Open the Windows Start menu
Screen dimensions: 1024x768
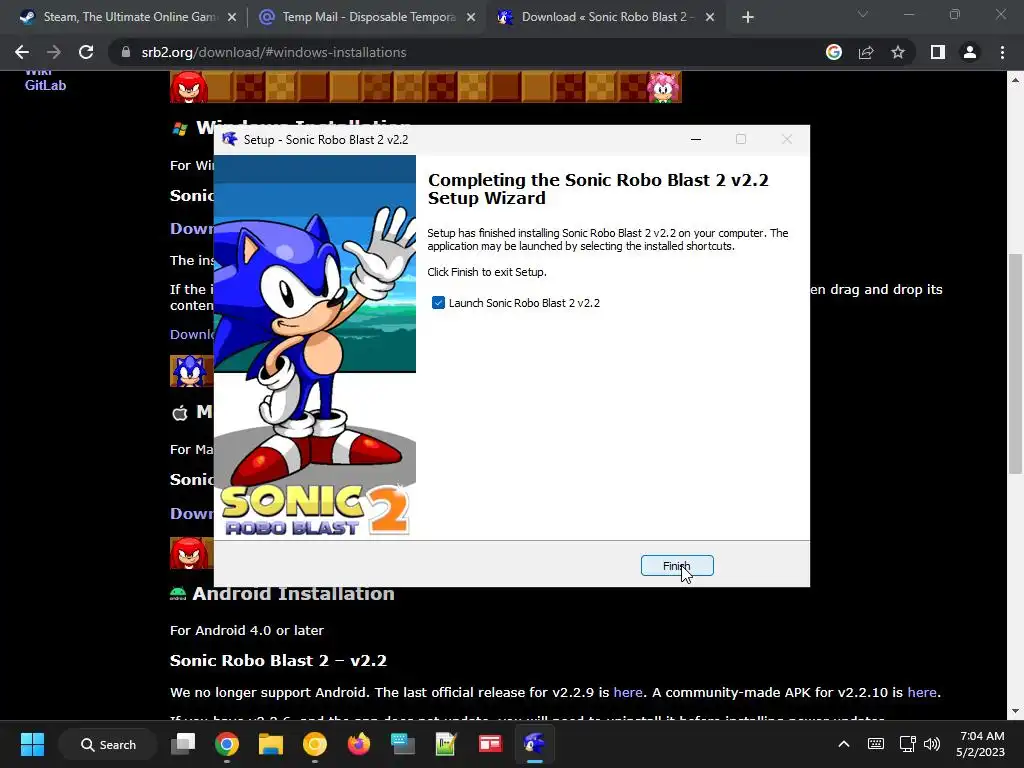point(32,744)
